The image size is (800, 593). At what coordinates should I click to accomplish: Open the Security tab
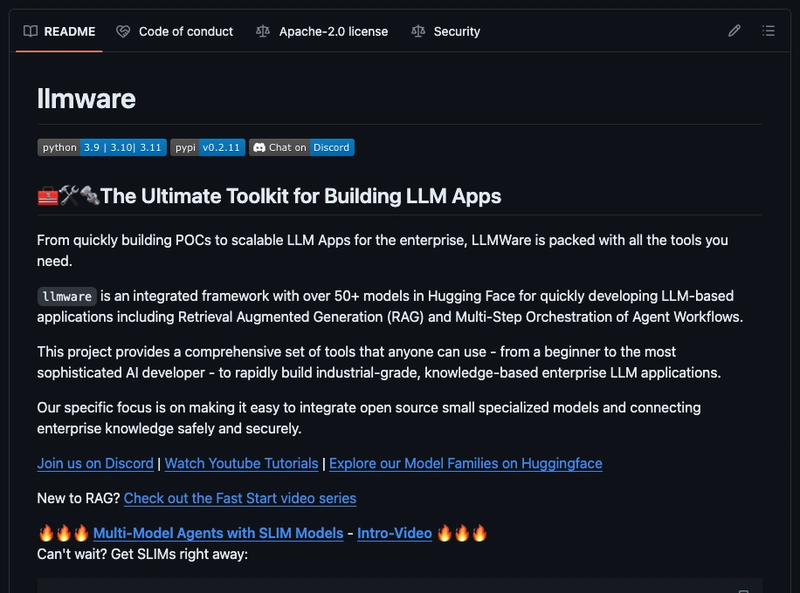(446, 32)
